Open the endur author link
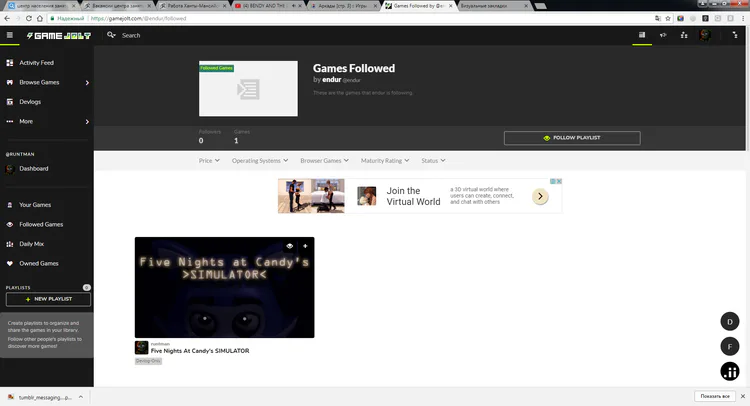The image size is (750, 406). pos(331,80)
